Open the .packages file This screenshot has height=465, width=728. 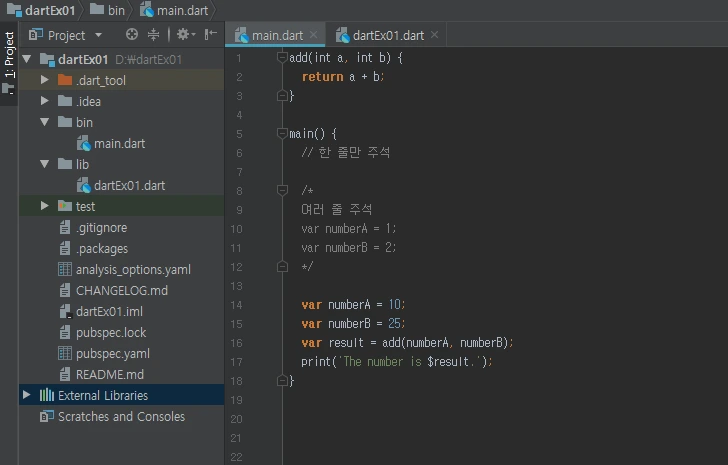click(x=121, y=248)
